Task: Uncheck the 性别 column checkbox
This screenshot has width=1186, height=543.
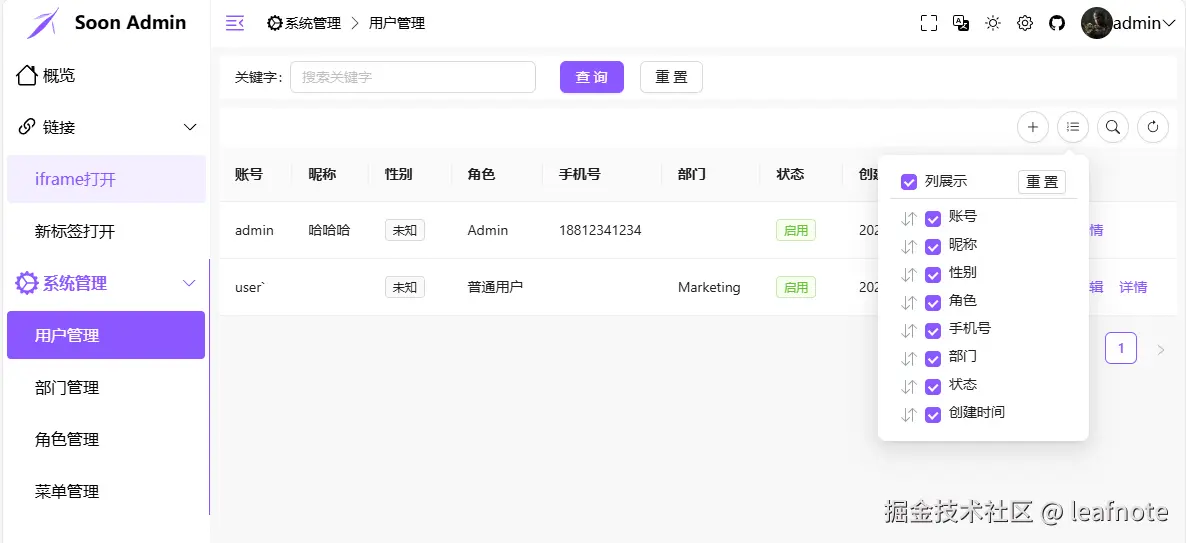Action: (933, 275)
